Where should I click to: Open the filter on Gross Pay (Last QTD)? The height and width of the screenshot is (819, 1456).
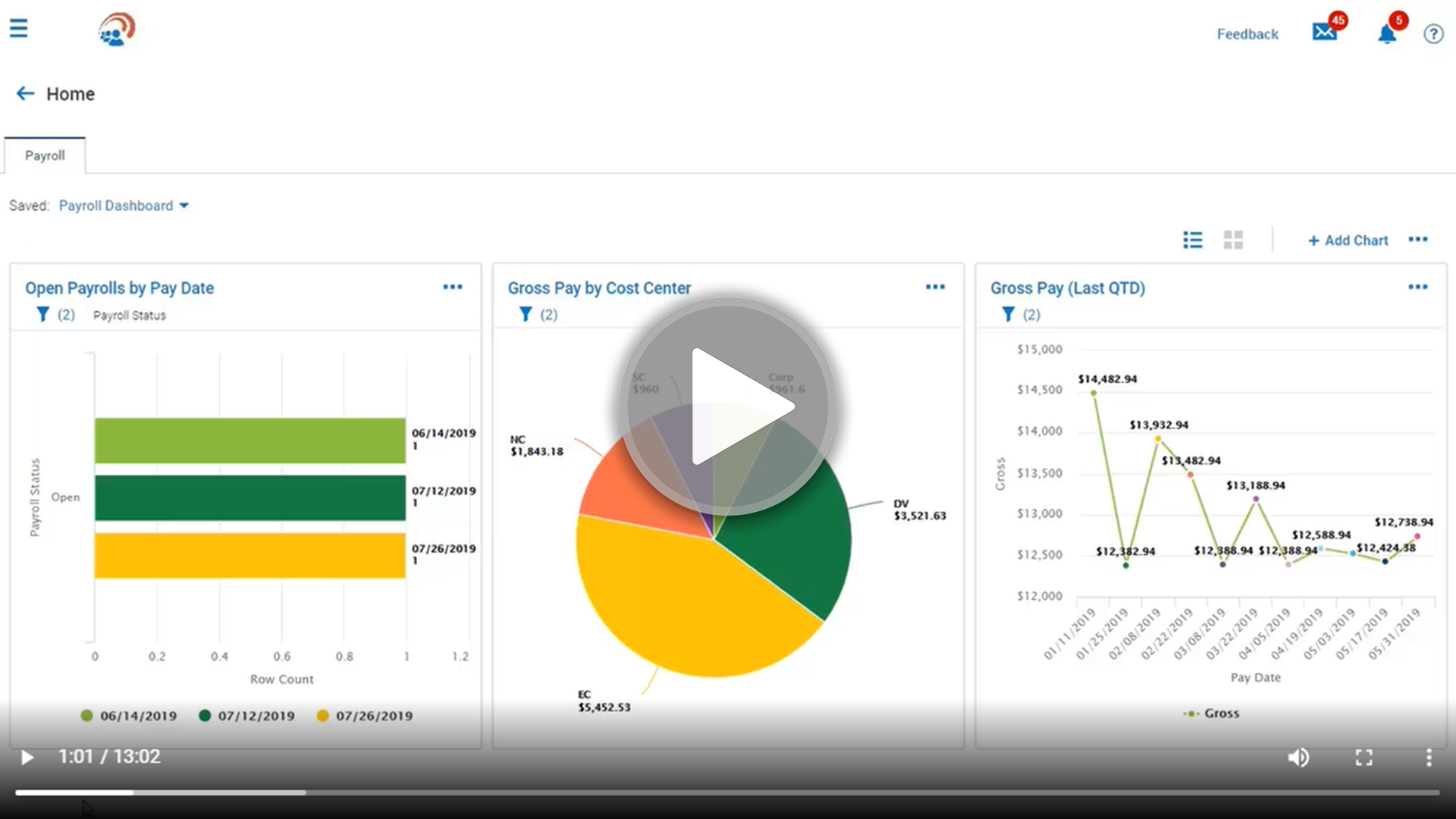1008,314
